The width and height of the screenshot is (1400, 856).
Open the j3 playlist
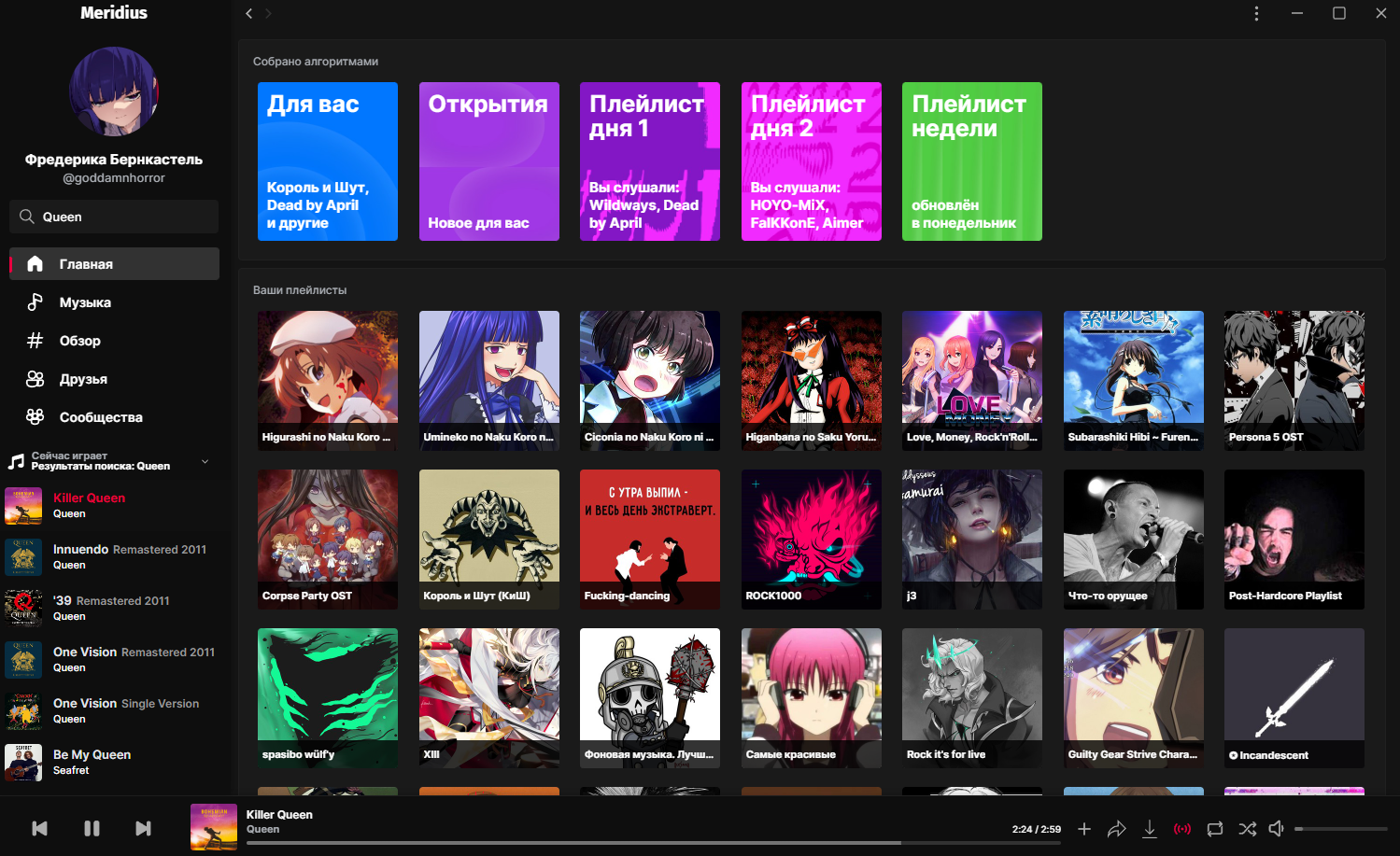972,540
